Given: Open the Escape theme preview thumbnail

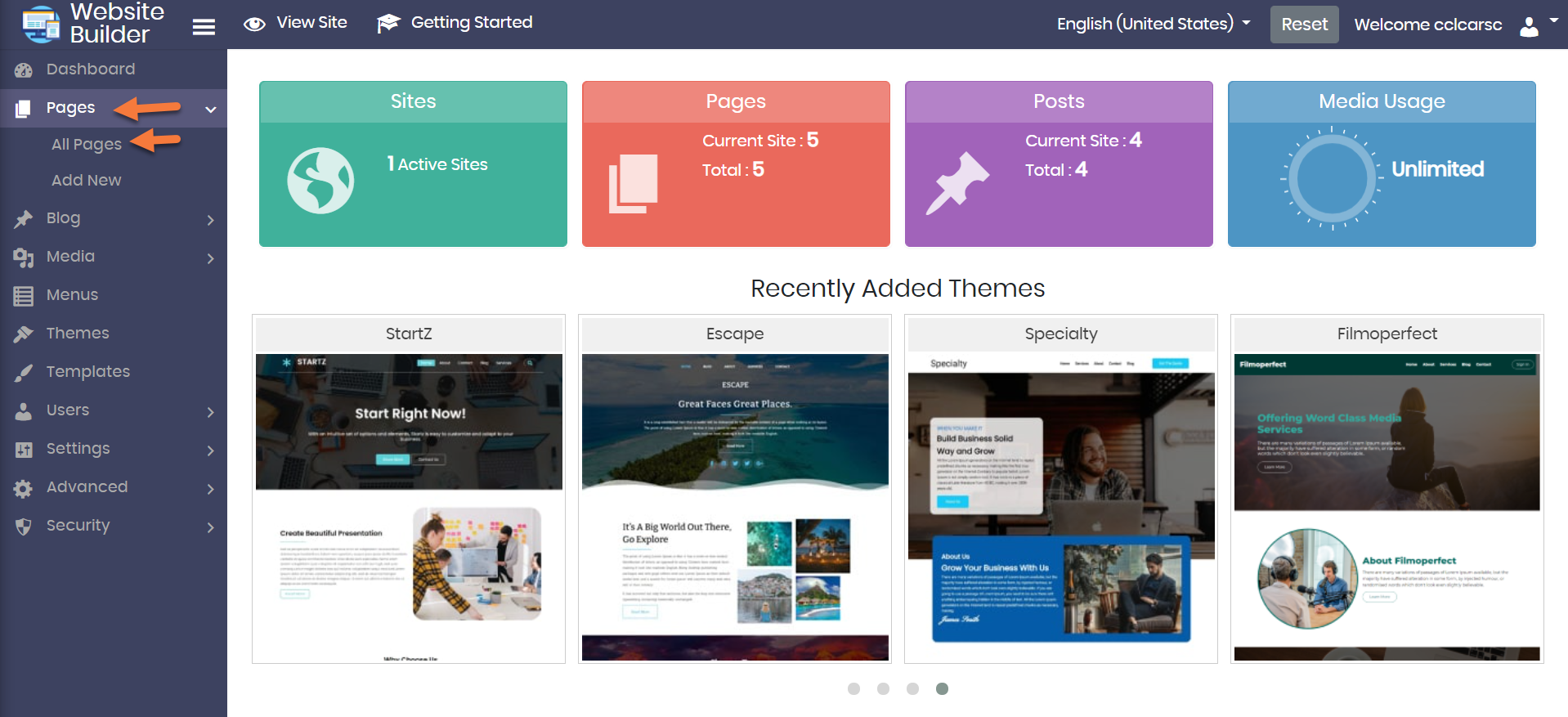Looking at the screenshot, I should click(735, 507).
